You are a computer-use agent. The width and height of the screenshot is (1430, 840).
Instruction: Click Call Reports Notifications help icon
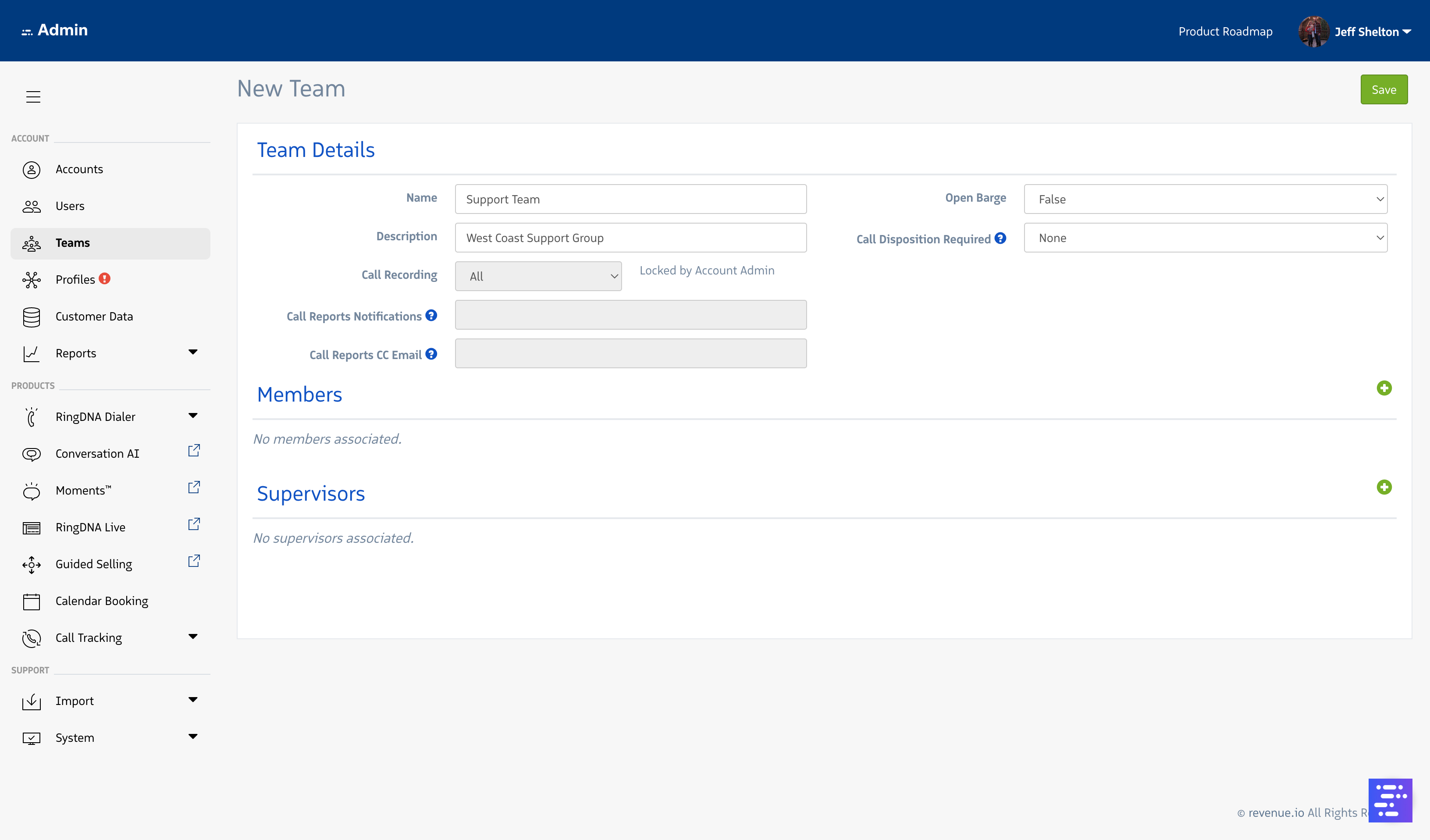pyautogui.click(x=431, y=316)
